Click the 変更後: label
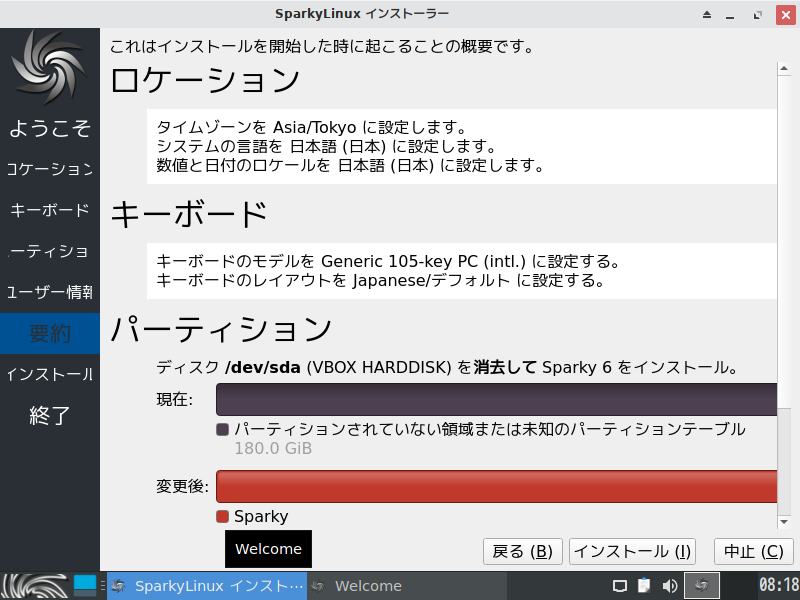This screenshot has width=800, height=600. point(182,486)
